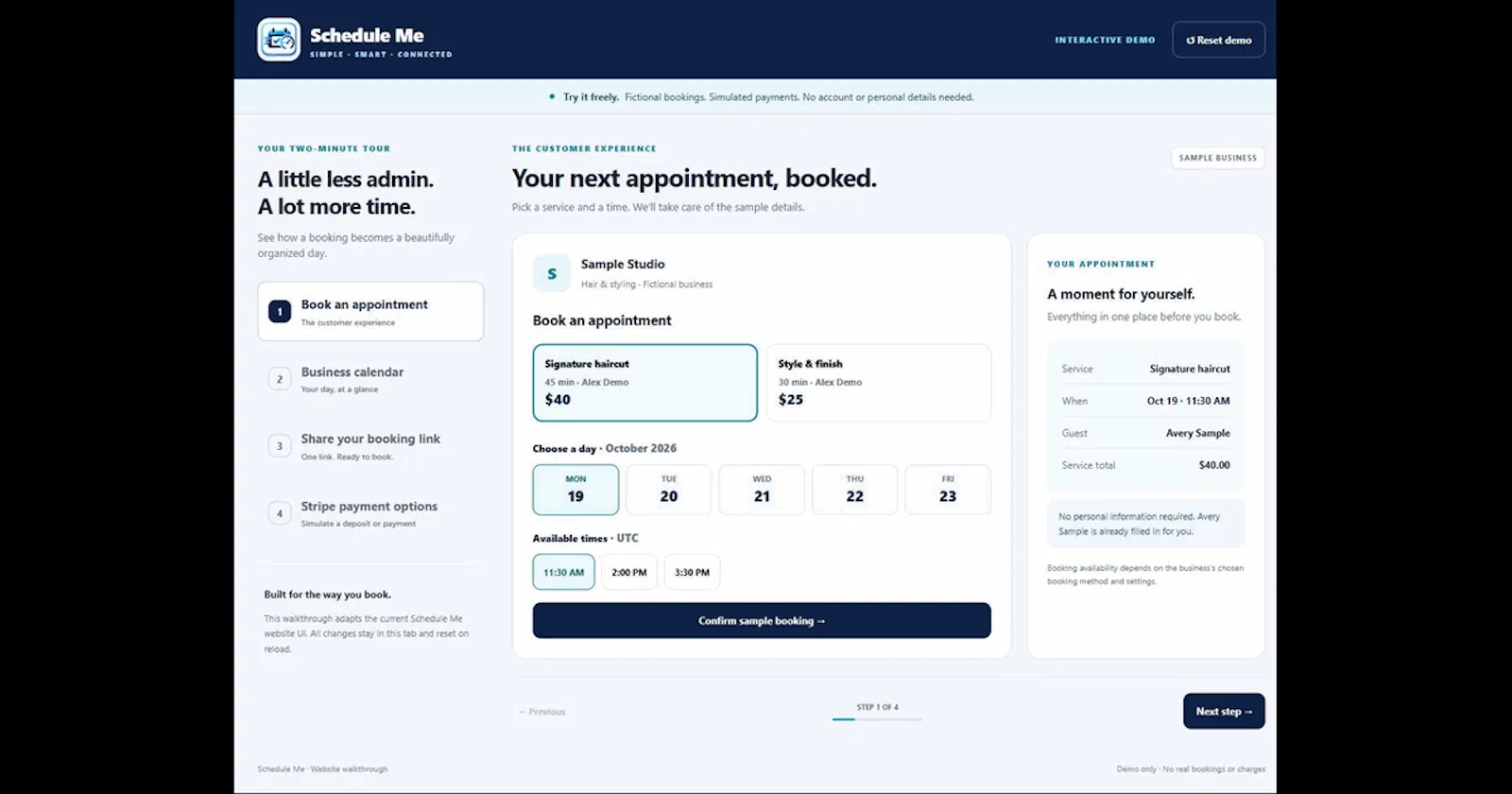The image size is (1512, 794).
Task: Click the Sample Studio business name
Action: click(x=623, y=264)
